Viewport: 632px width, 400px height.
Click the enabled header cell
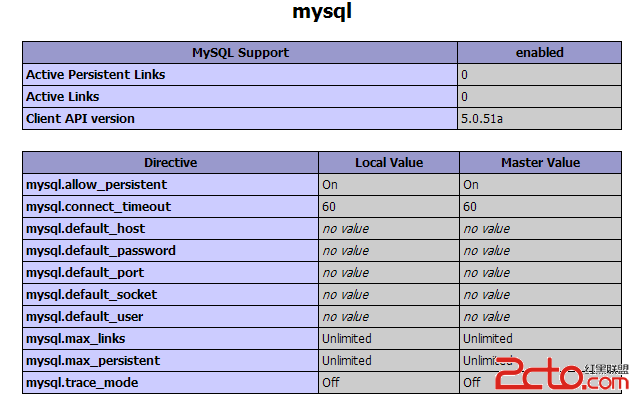540,52
